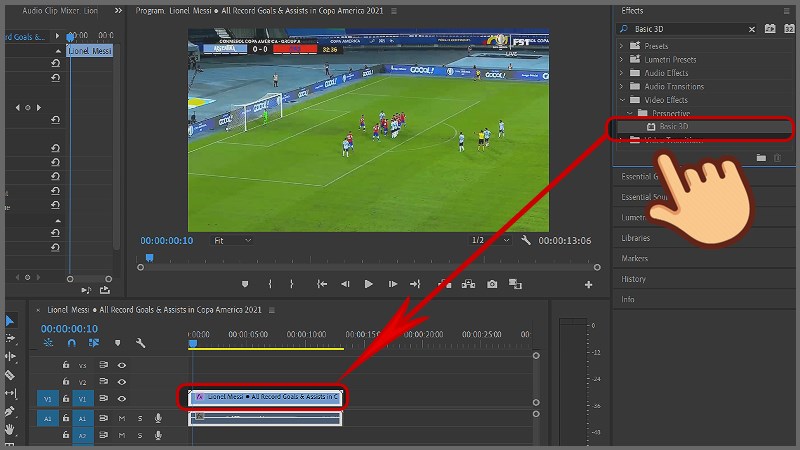Toggle insert sequences as nests

(x=48, y=343)
